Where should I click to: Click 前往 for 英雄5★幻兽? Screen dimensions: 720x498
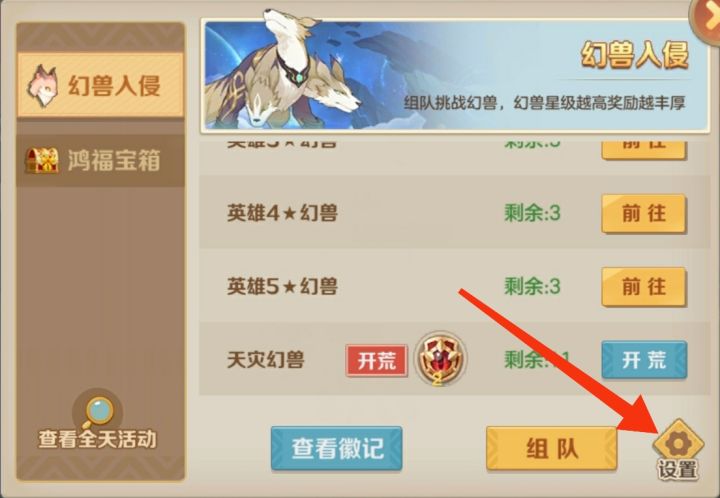(x=644, y=287)
